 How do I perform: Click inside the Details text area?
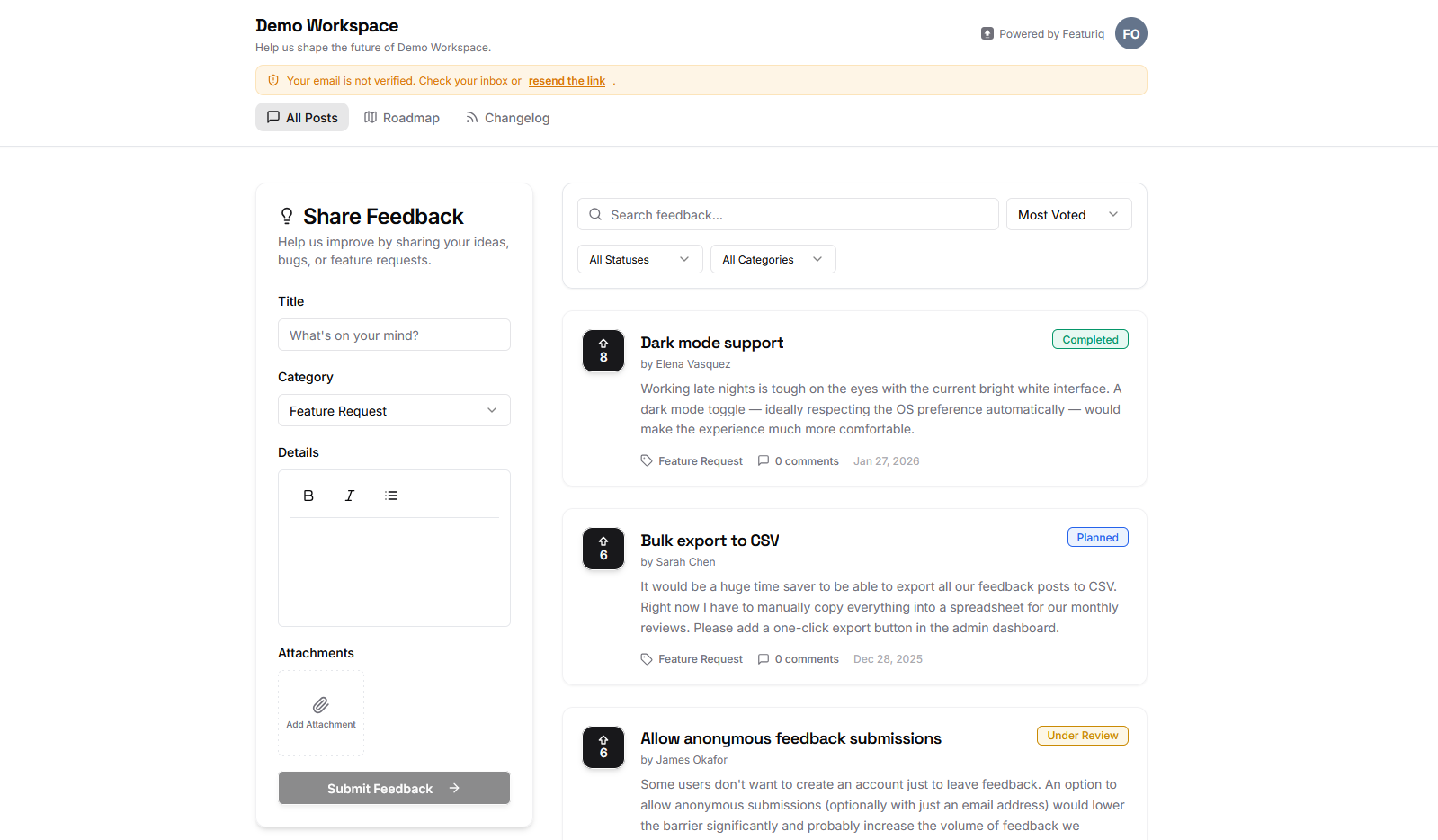[x=394, y=571]
